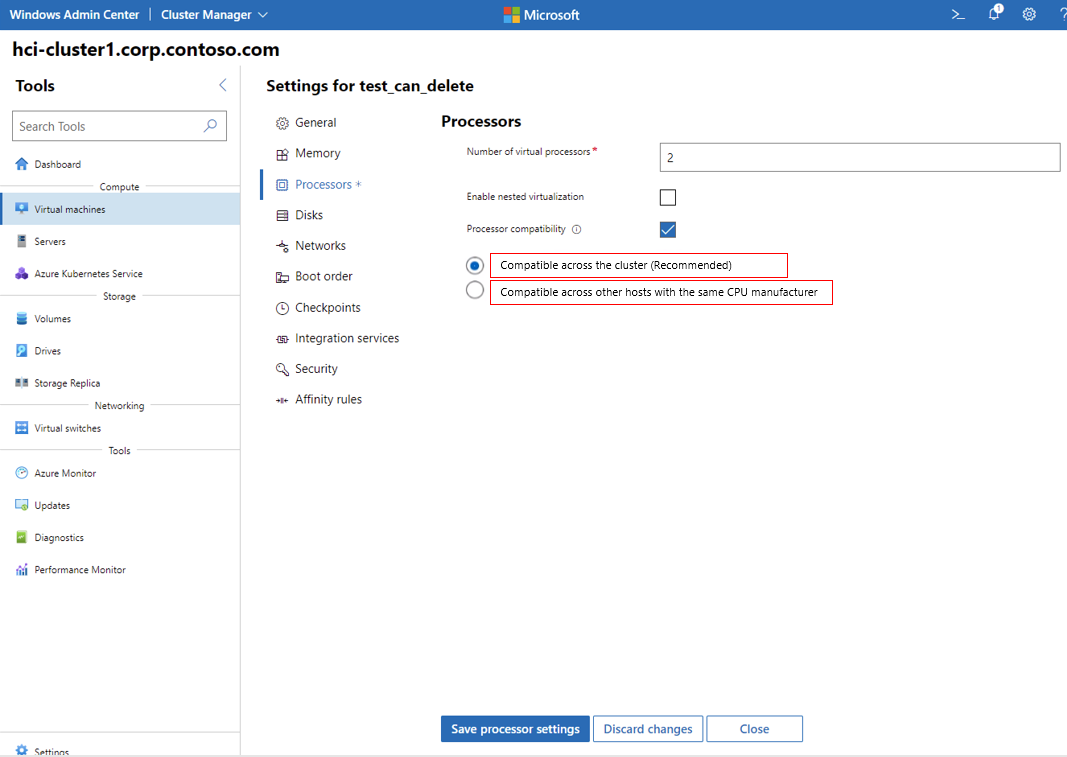Click the Discard changes button
The image size is (1067, 757).
(648, 729)
